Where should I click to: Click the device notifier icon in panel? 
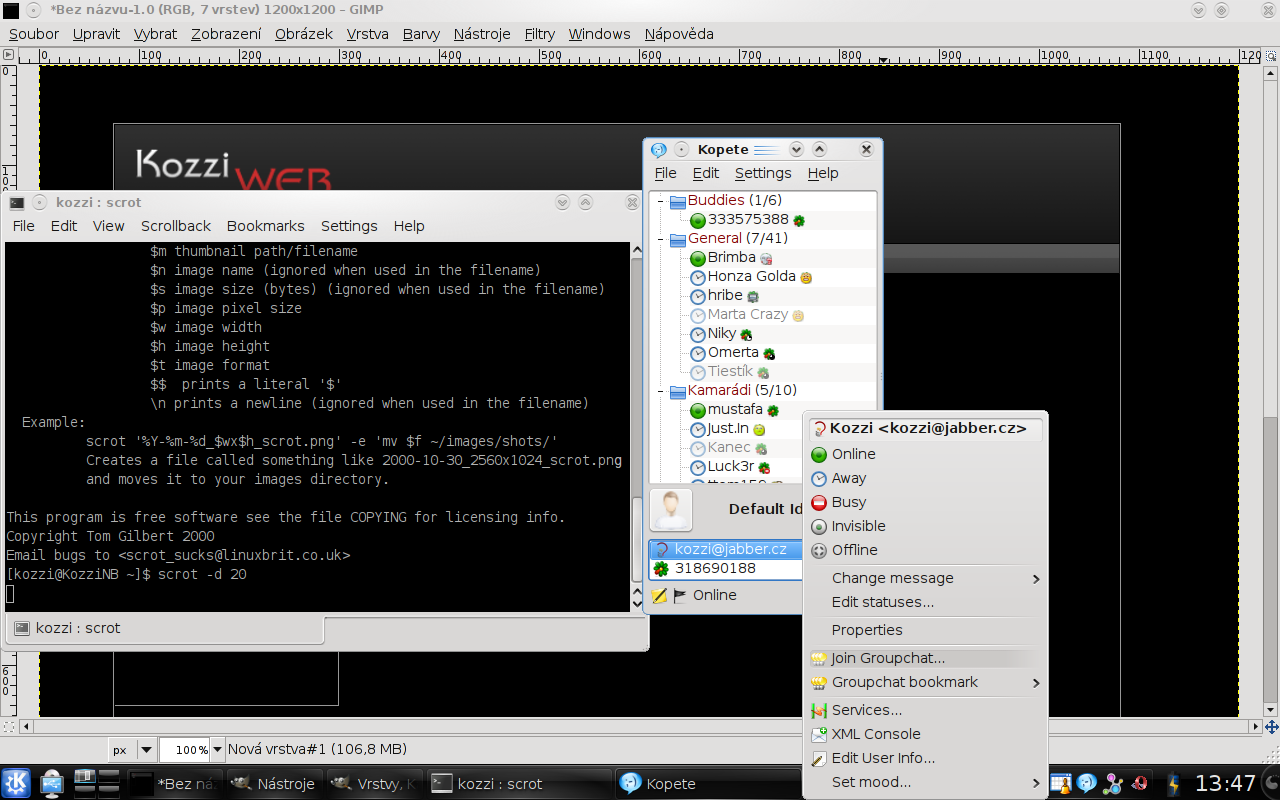tap(51, 783)
